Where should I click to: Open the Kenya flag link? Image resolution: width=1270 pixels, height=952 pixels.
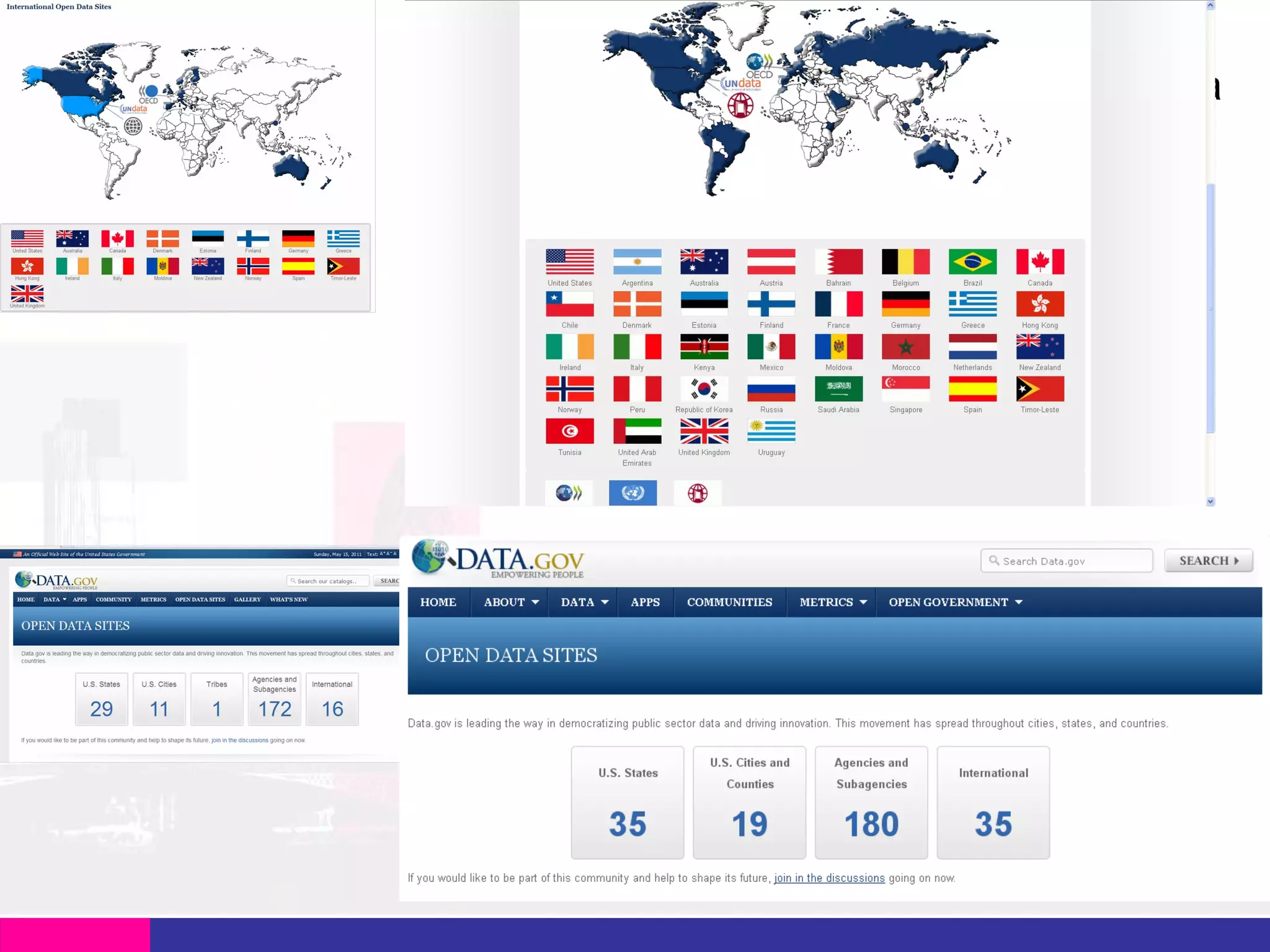coord(704,346)
